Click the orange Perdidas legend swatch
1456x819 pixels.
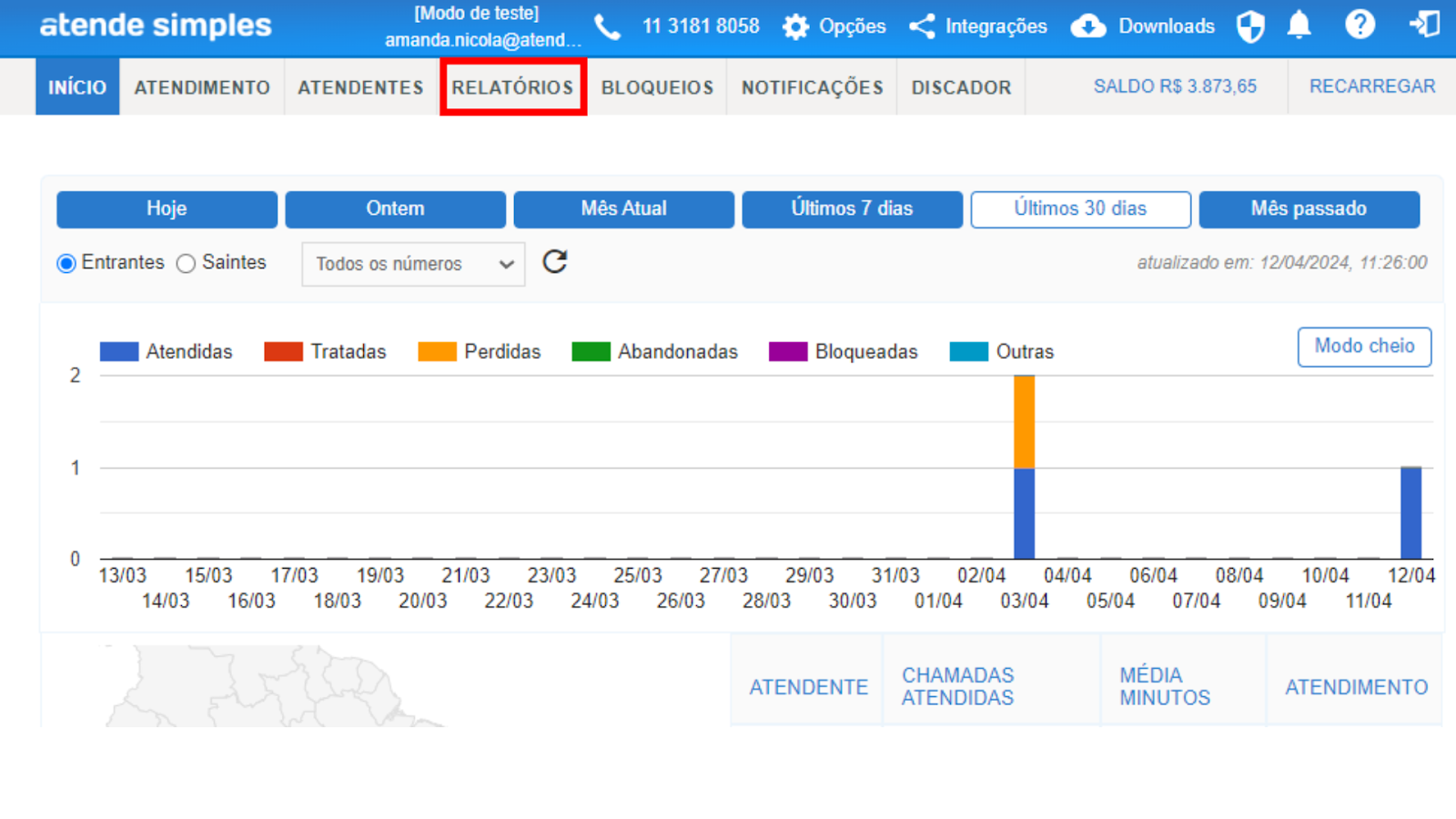click(437, 352)
